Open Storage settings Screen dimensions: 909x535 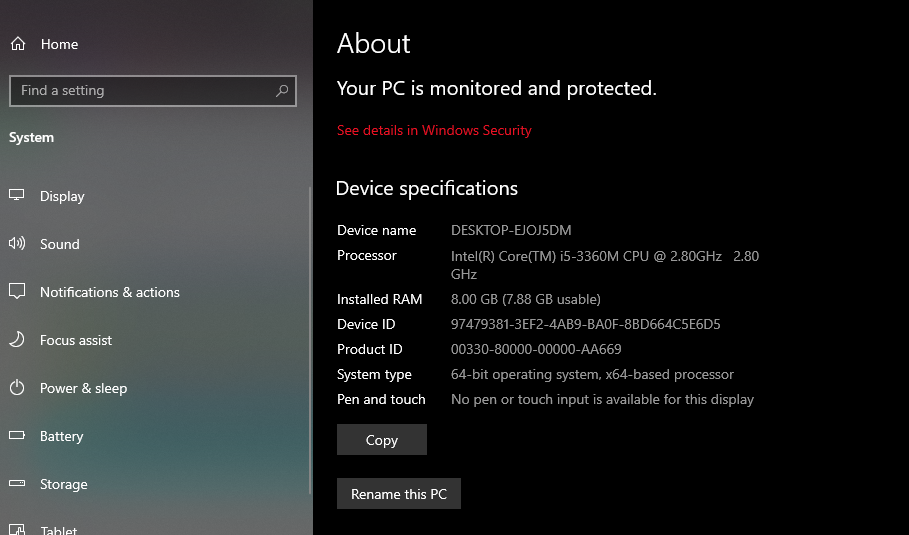(x=64, y=485)
